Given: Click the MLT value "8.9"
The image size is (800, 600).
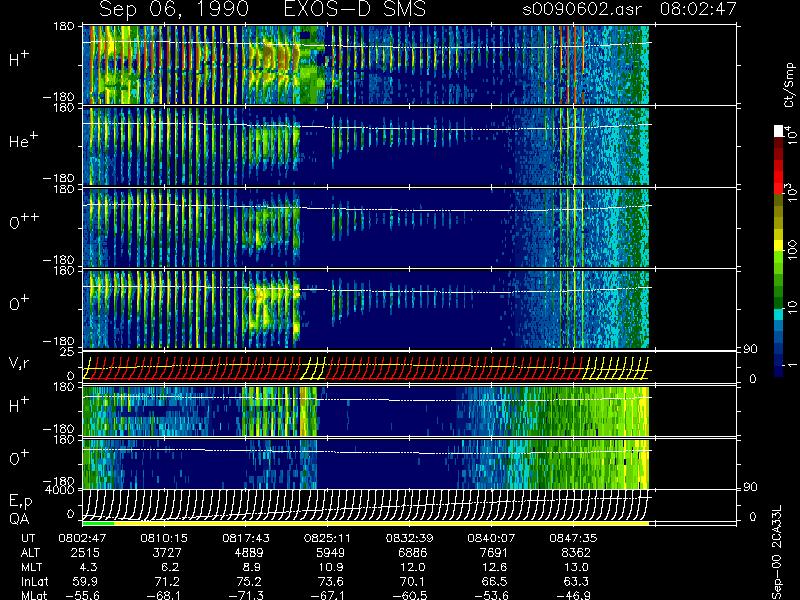Looking at the screenshot, I should coord(252,567).
